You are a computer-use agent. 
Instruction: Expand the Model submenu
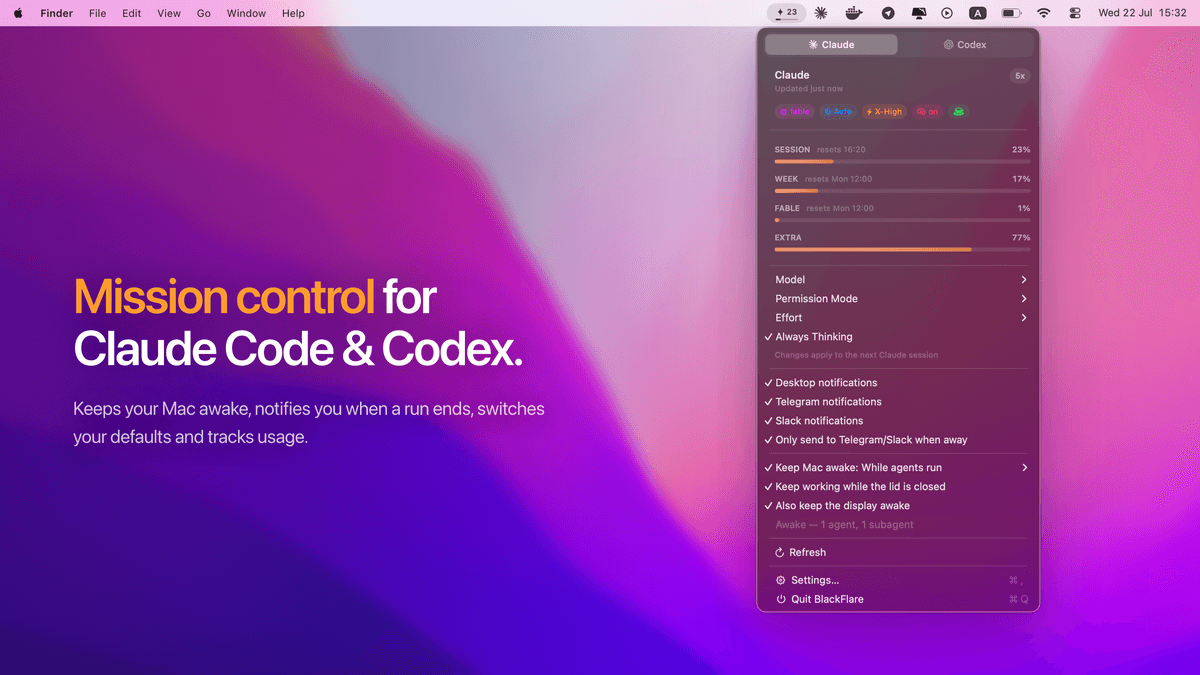click(897, 280)
